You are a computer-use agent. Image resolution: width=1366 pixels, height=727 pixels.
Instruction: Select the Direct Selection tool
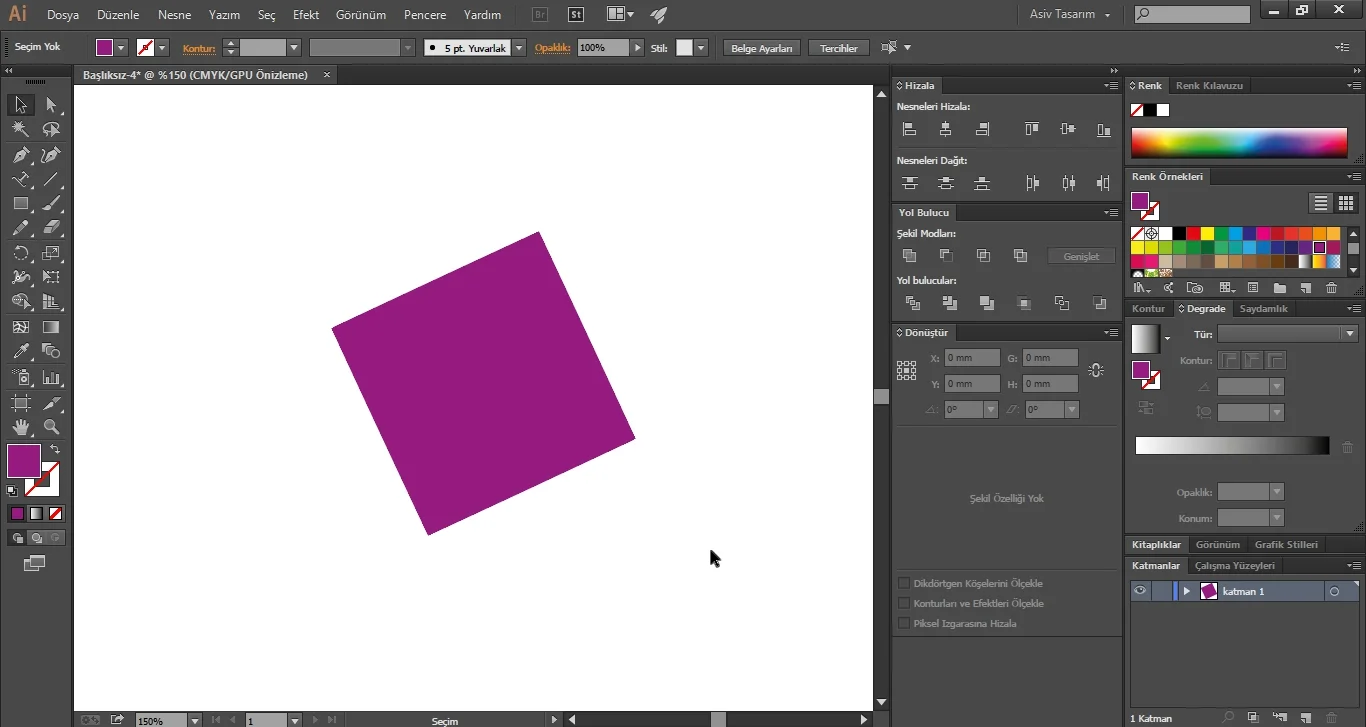51,105
